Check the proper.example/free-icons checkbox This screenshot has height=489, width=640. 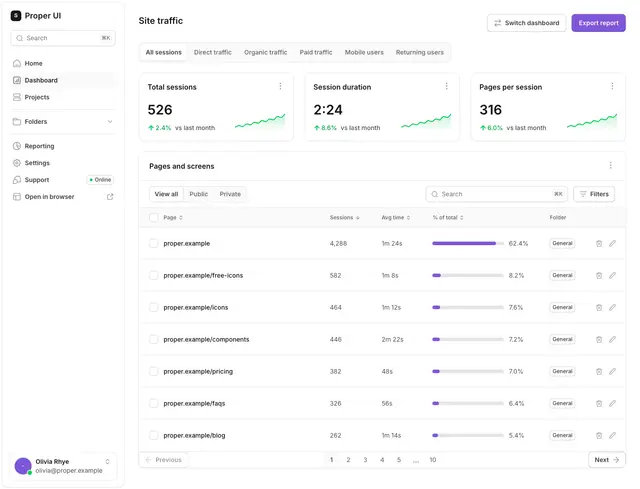(x=153, y=276)
